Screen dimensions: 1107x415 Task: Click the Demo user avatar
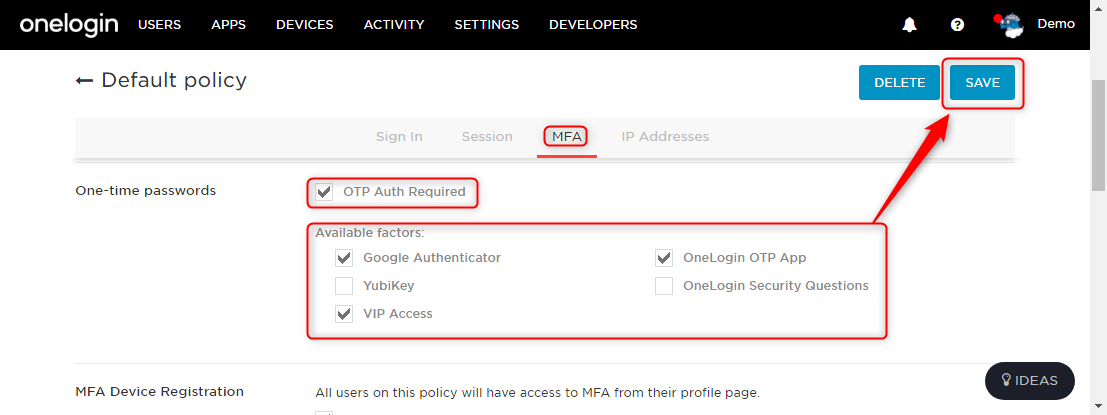1011,25
